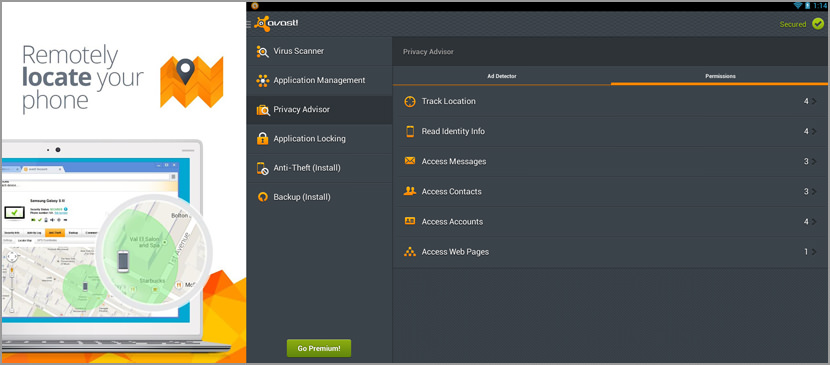This screenshot has height=365, width=830.
Task: Click the avast! logo
Action: pos(276,24)
